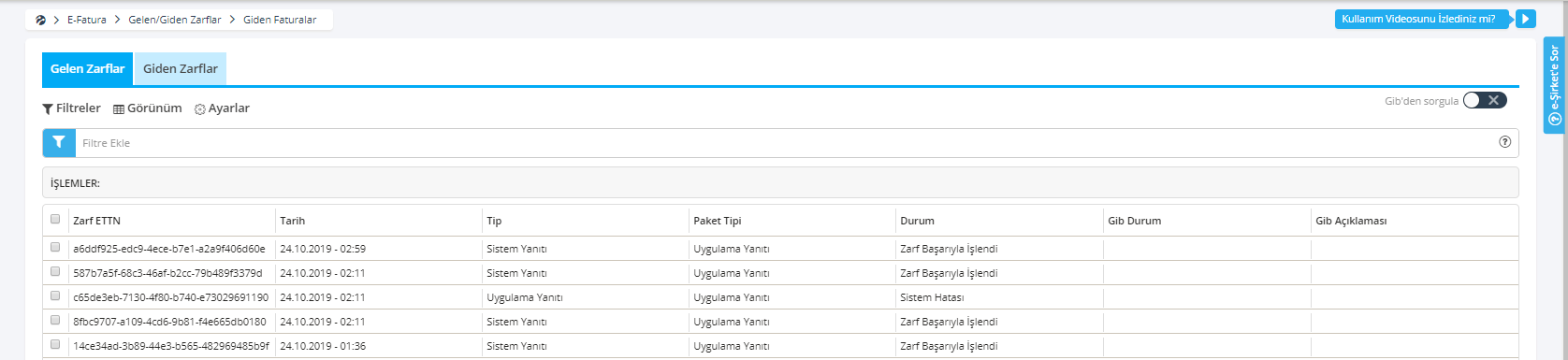Open Ayarlar gear settings
Viewport: 1568px width, 360px height.
223,108
